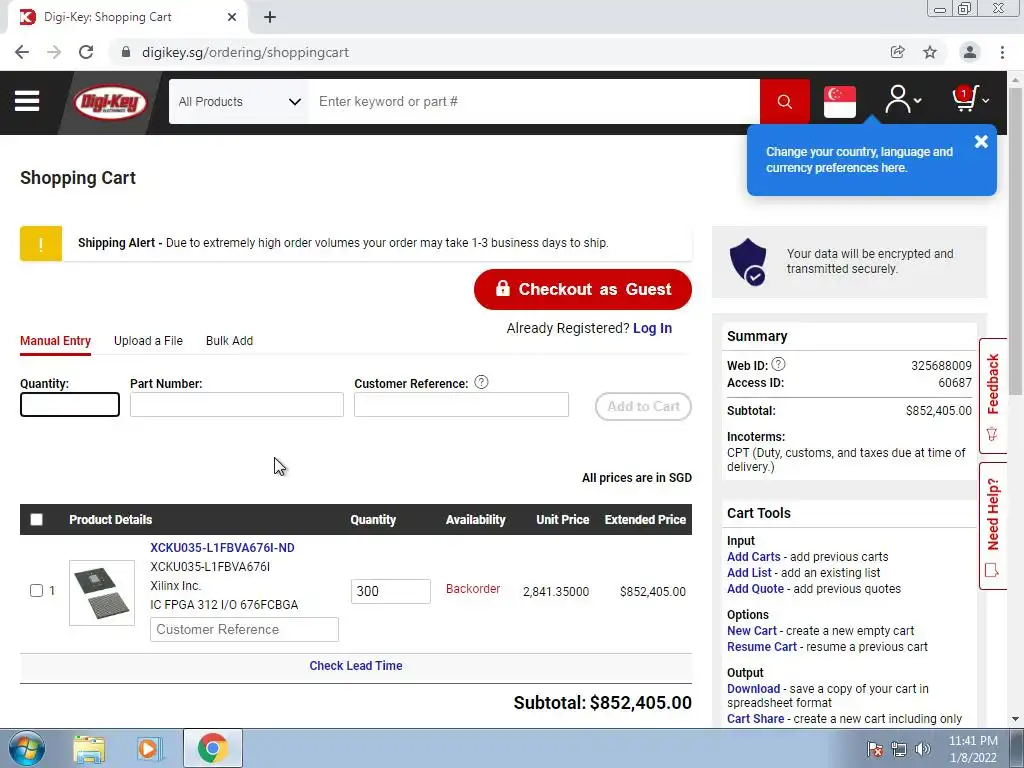1024x768 pixels.
Task: Open the media player from taskbar
Action: 149,749
